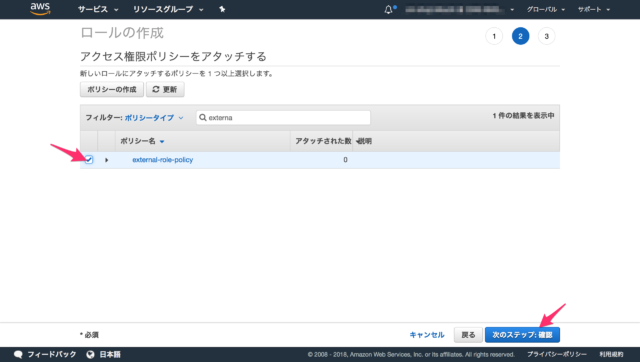Viewport: 640px width, 362px height.
Task: Expand the external-role-policy row details
Action: 107,160
